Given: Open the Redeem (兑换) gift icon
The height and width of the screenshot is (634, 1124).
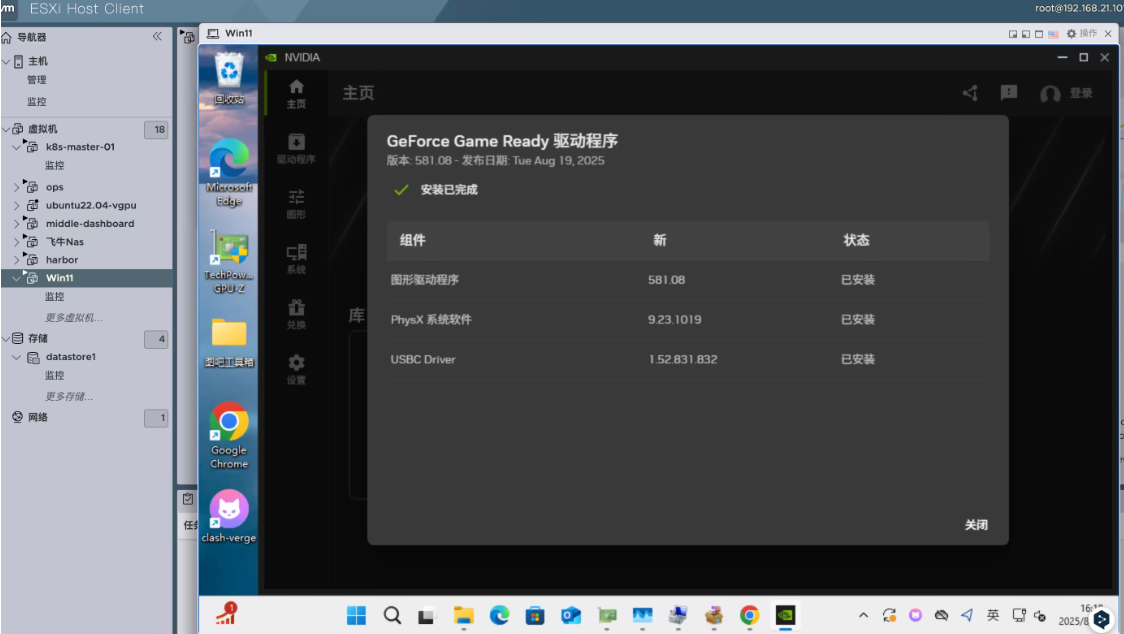Looking at the screenshot, I should click(x=296, y=313).
